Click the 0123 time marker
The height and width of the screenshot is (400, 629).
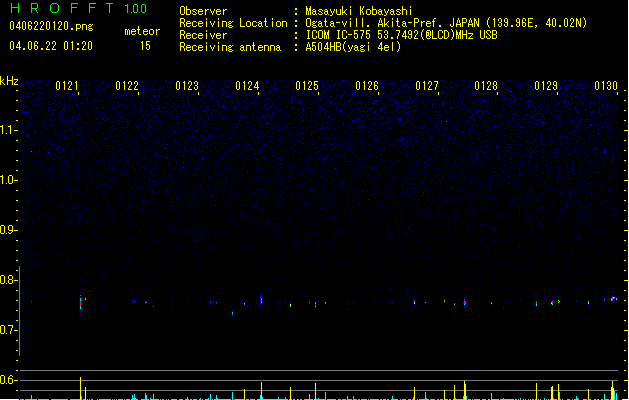click(187, 86)
